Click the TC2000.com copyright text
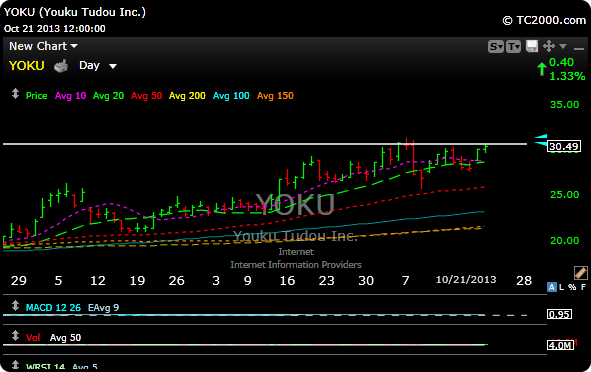 coord(544,20)
